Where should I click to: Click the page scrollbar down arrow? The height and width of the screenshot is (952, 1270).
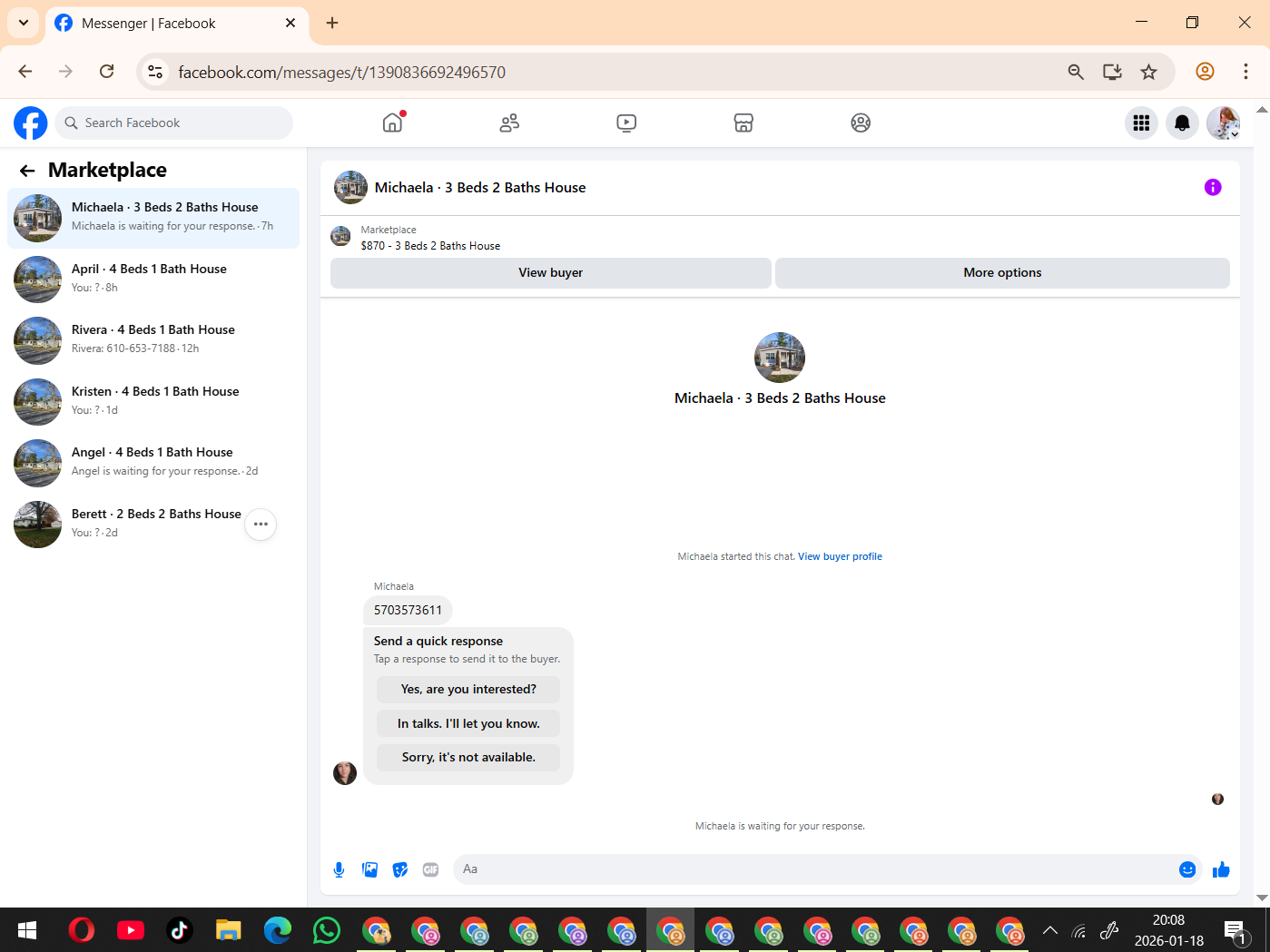1262,898
